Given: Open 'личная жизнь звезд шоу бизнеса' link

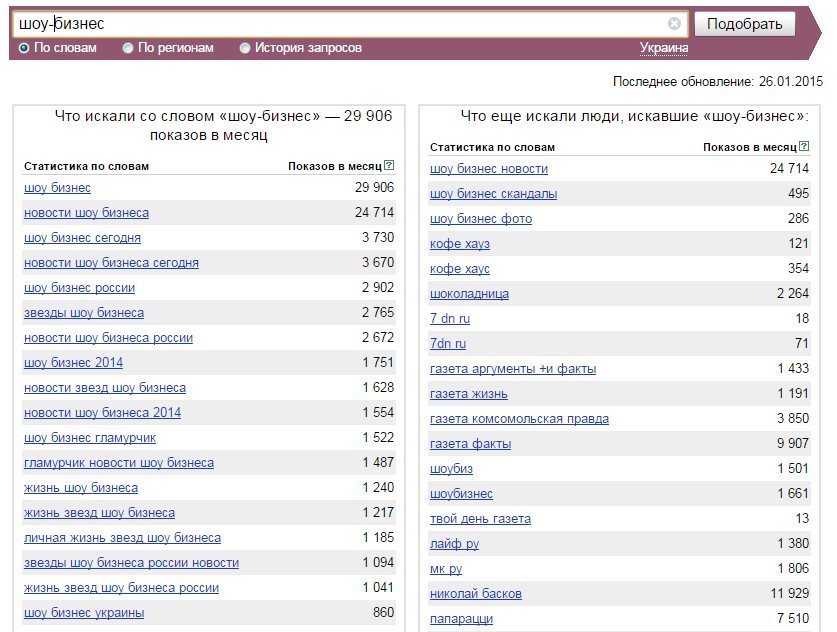Looking at the screenshot, I should tap(122, 538).
